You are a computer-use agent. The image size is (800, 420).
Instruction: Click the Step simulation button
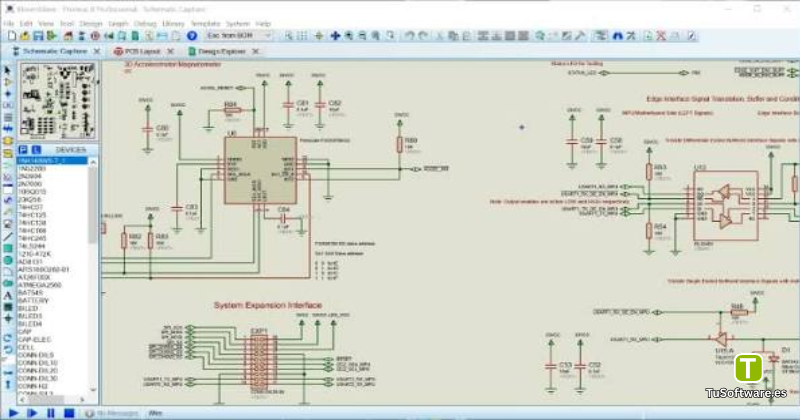coord(32,413)
